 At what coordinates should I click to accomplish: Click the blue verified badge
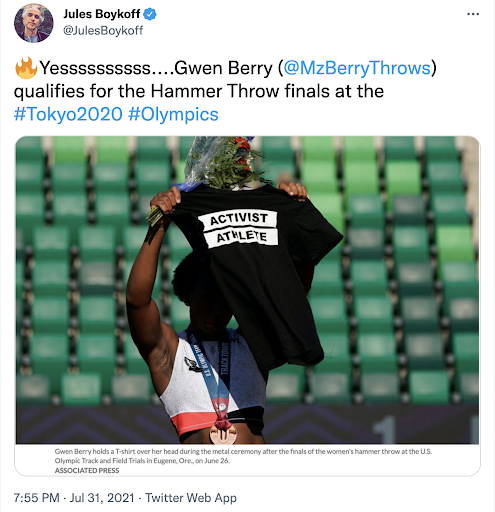[150, 14]
